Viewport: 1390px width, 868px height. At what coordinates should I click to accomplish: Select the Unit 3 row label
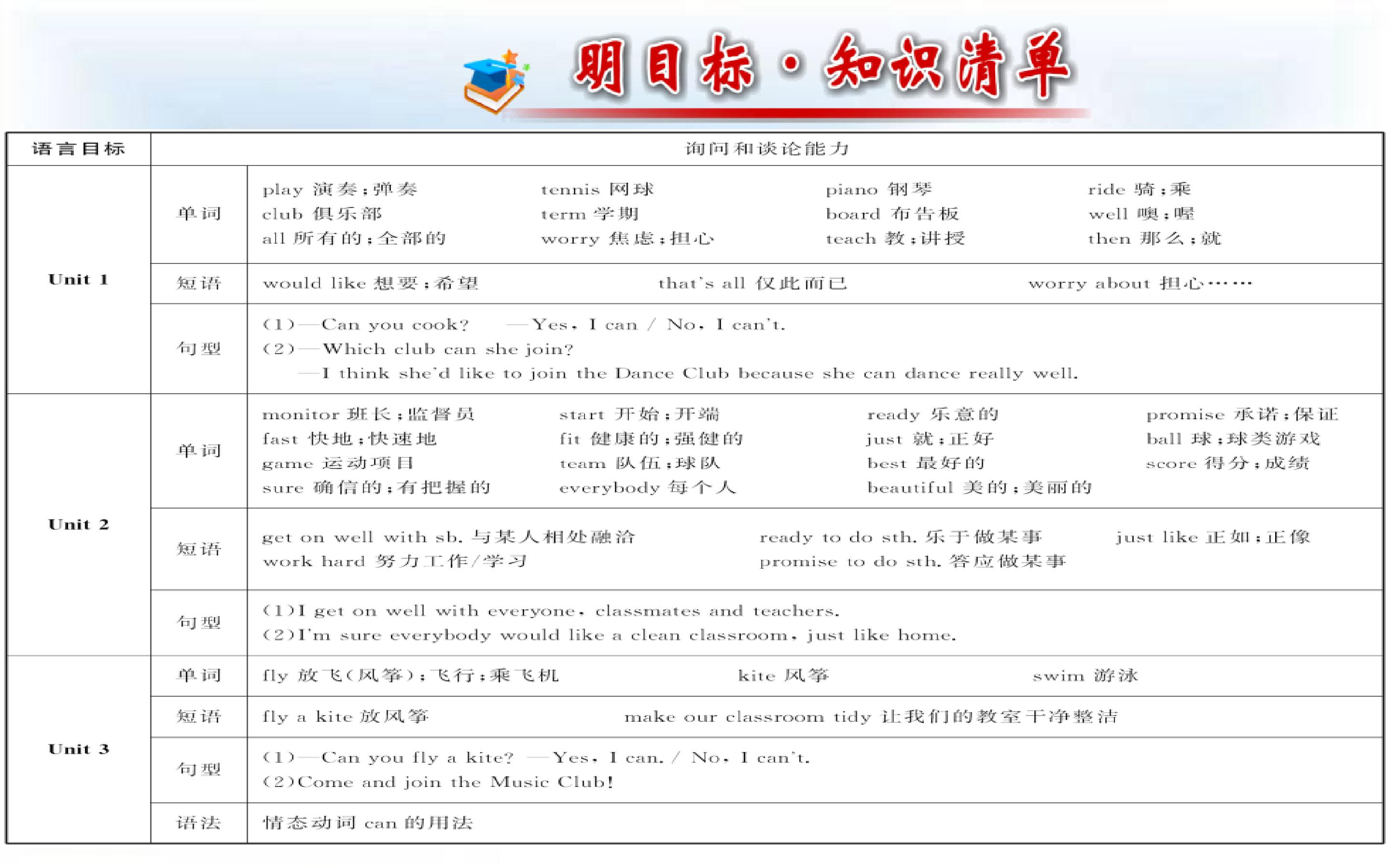point(79,749)
